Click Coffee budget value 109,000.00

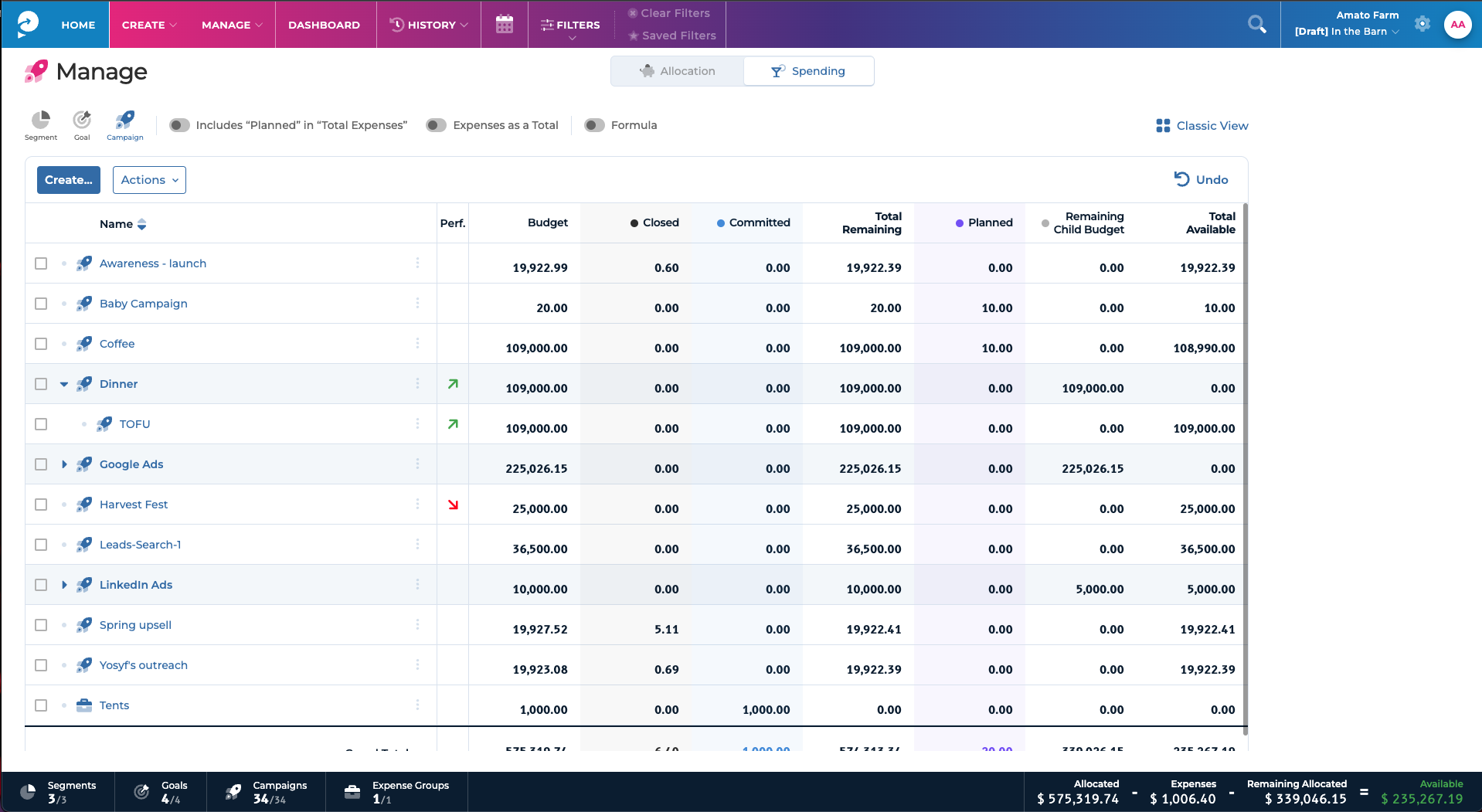(x=536, y=348)
